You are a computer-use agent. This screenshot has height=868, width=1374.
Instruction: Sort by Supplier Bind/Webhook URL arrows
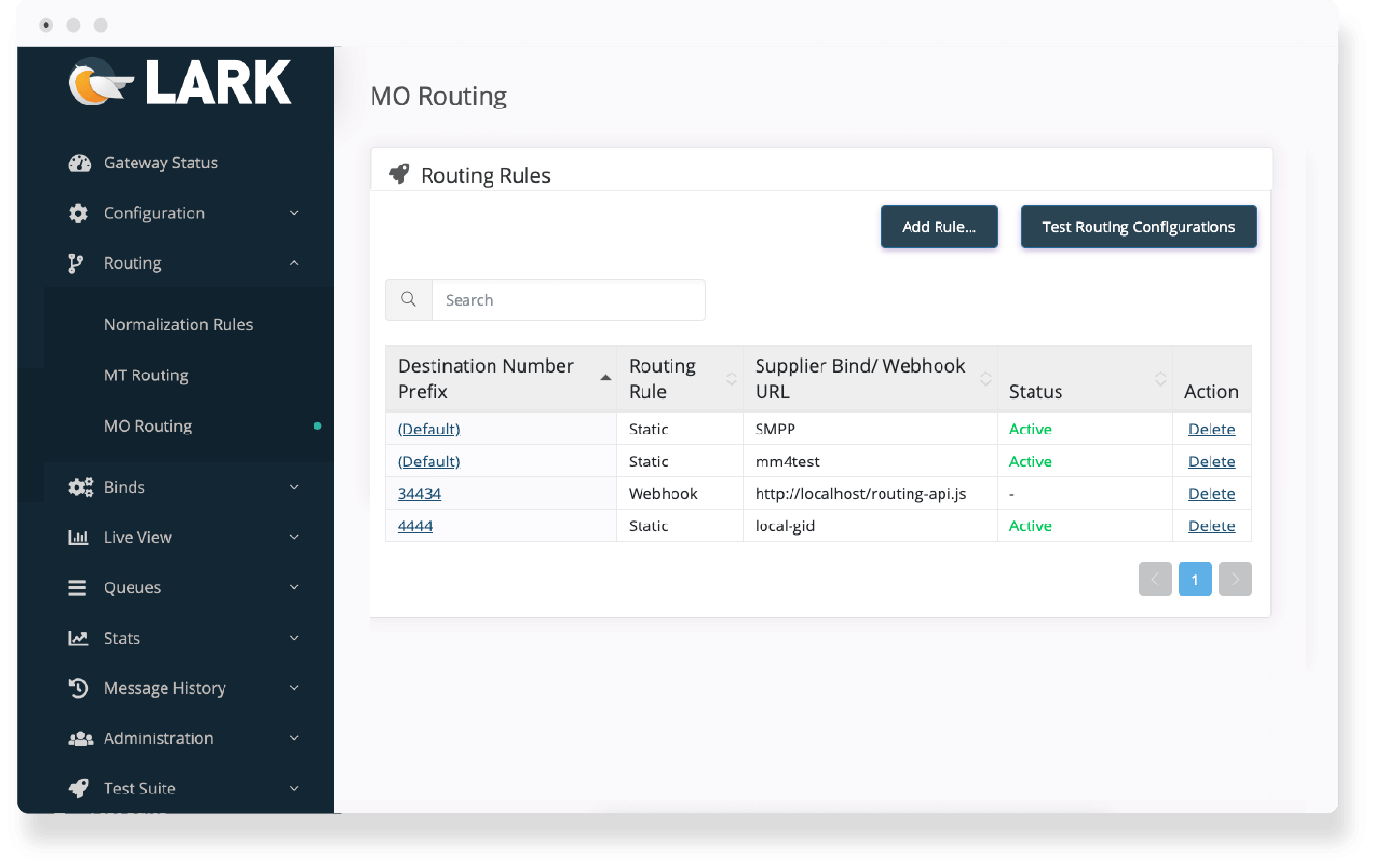(985, 378)
